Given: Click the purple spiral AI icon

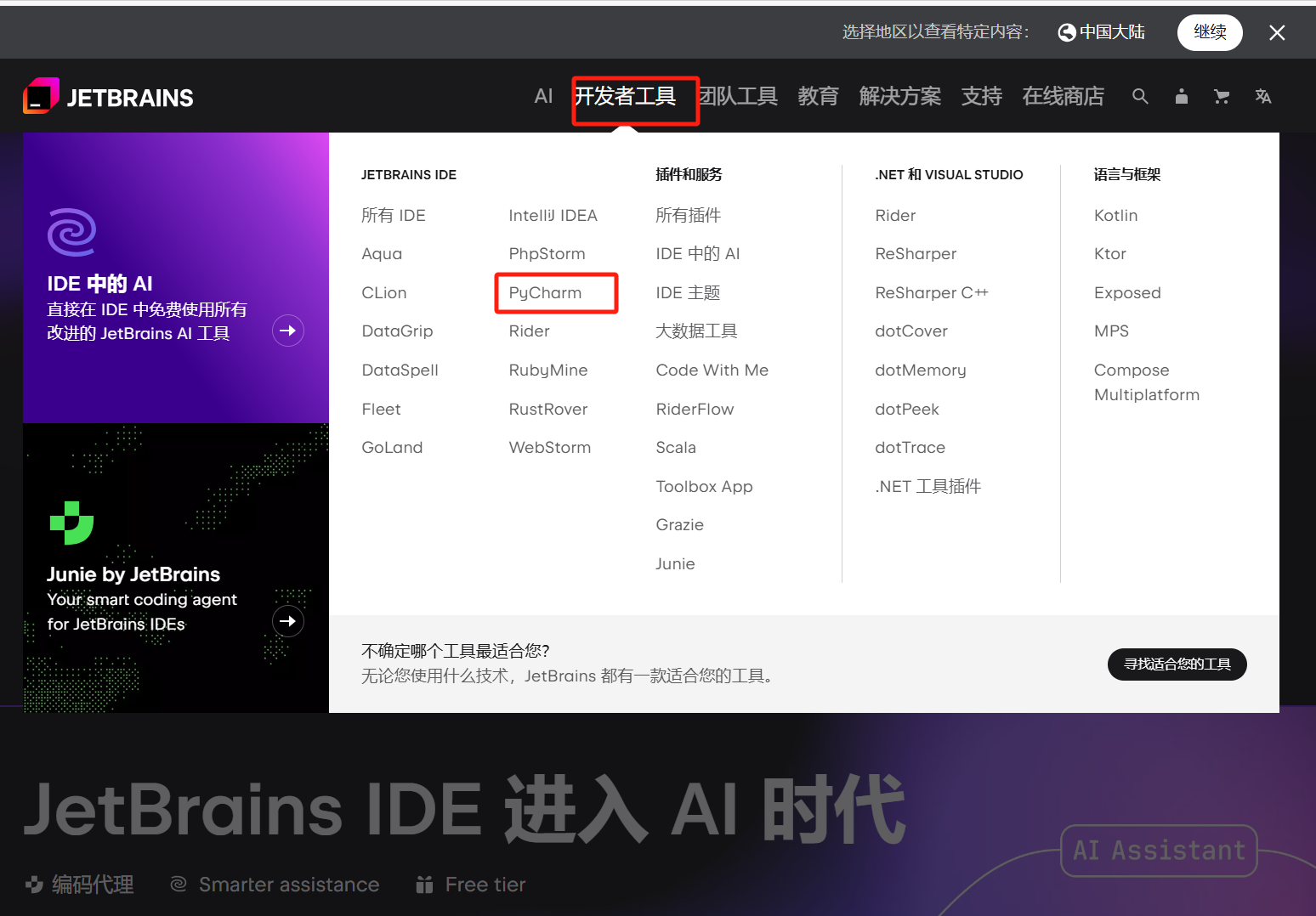Looking at the screenshot, I should tap(71, 232).
